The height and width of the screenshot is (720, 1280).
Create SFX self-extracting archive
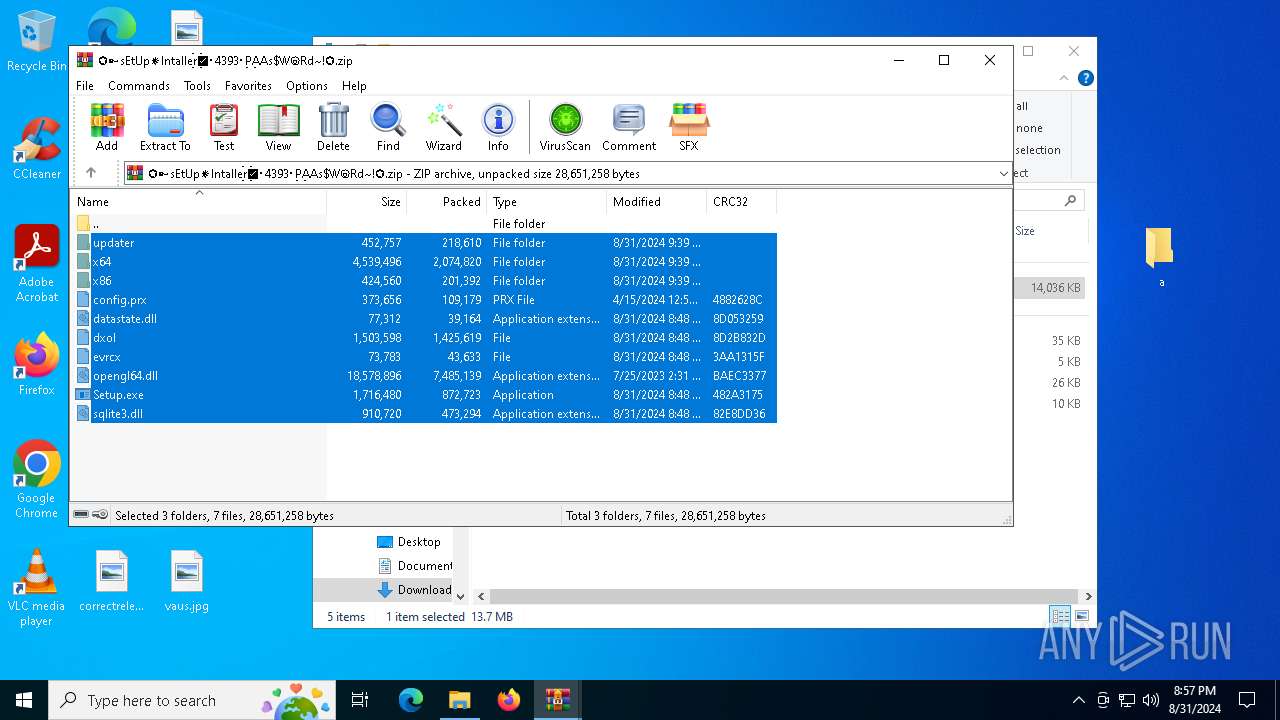[x=688, y=127]
